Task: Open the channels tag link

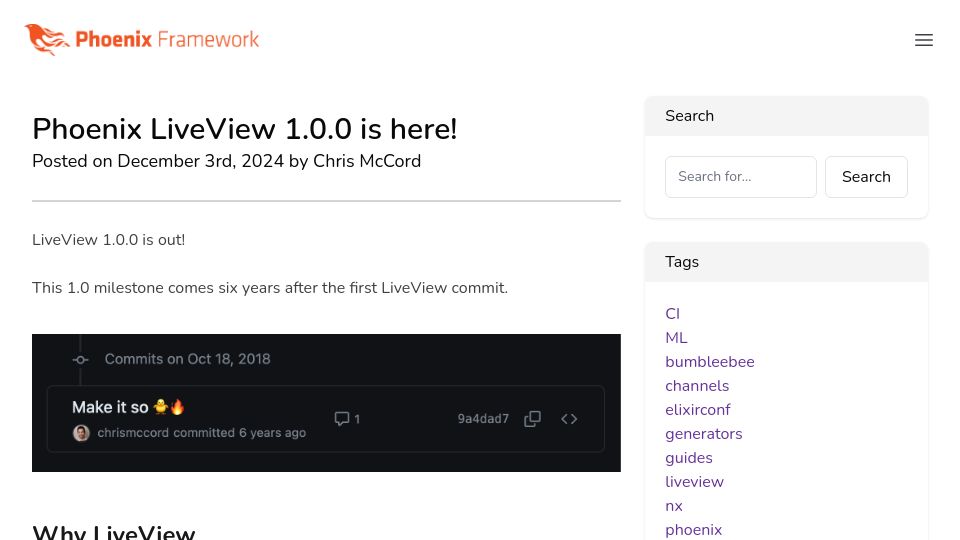Action: (697, 386)
